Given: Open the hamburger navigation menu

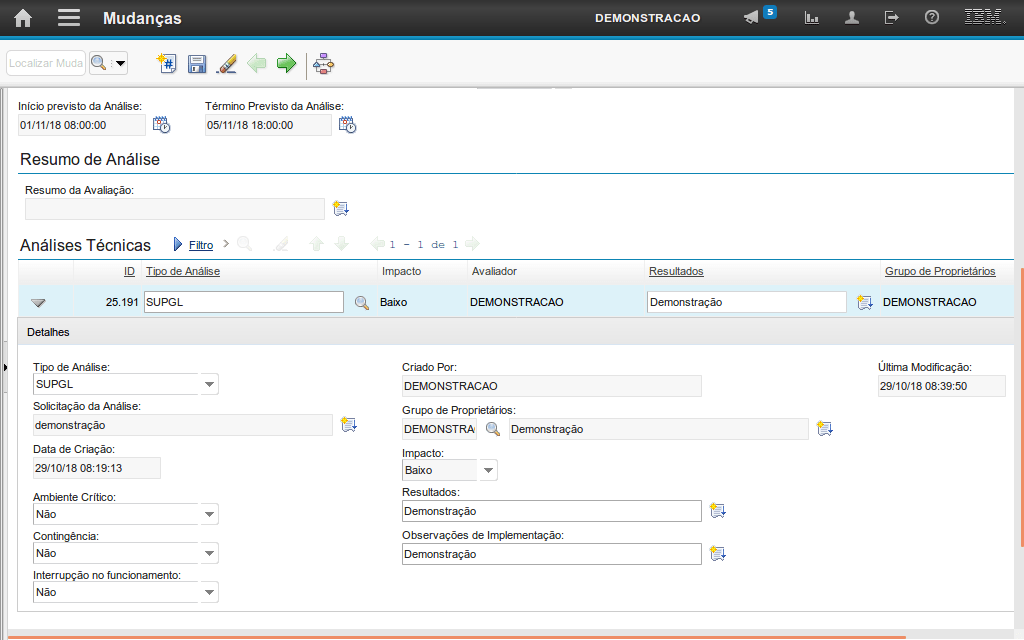Looking at the screenshot, I should (69, 18).
